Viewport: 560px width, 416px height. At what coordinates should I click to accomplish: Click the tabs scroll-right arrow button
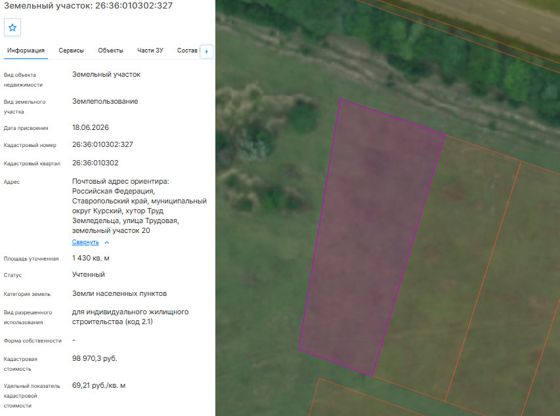point(207,51)
